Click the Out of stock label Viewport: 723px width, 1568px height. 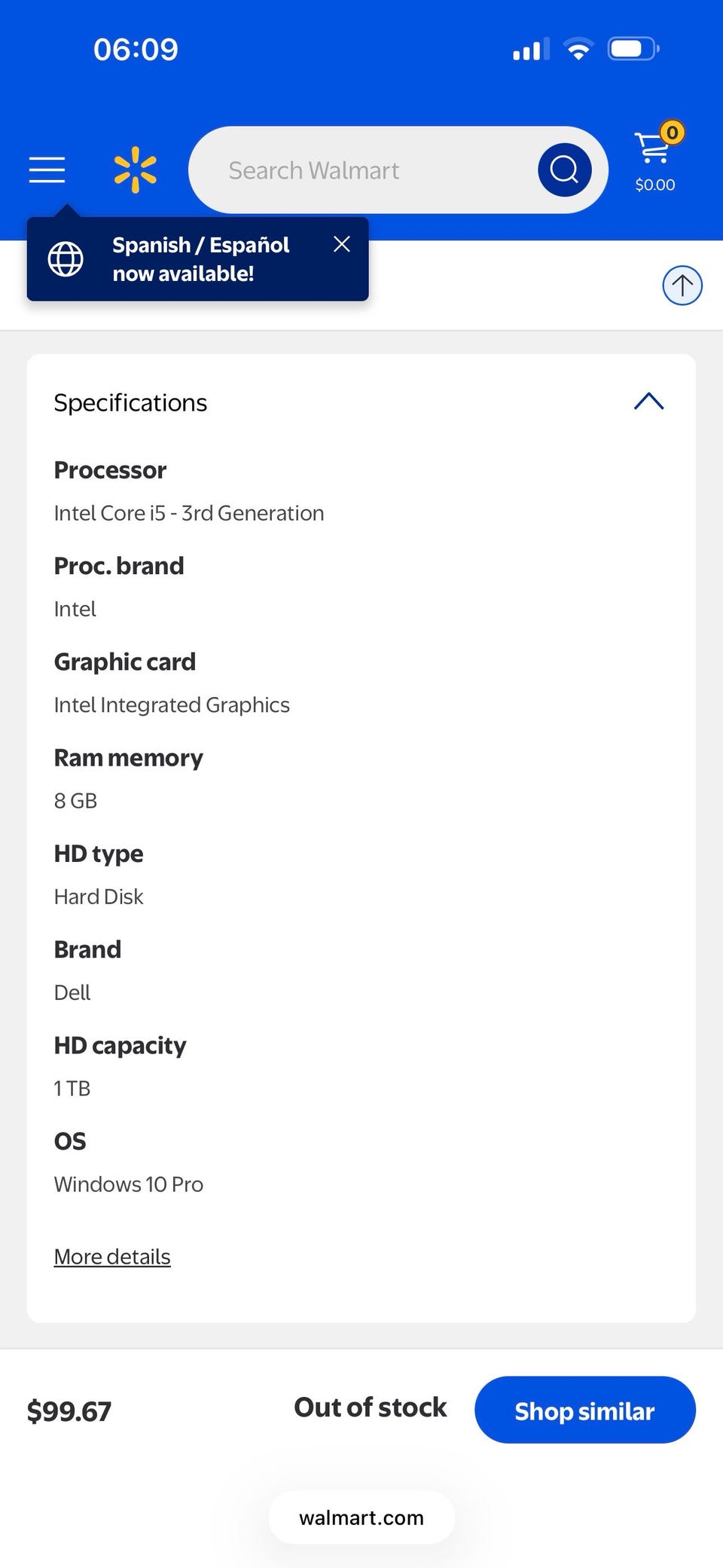click(x=370, y=1408)
